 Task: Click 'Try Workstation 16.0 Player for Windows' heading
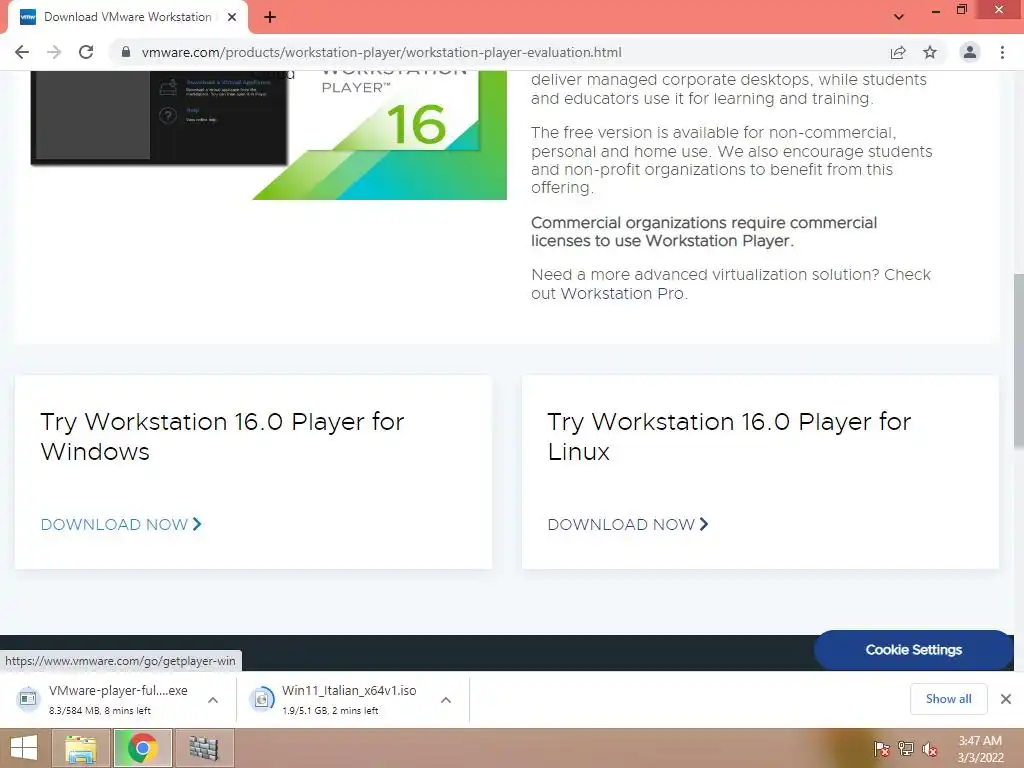[x=222, y=437]
